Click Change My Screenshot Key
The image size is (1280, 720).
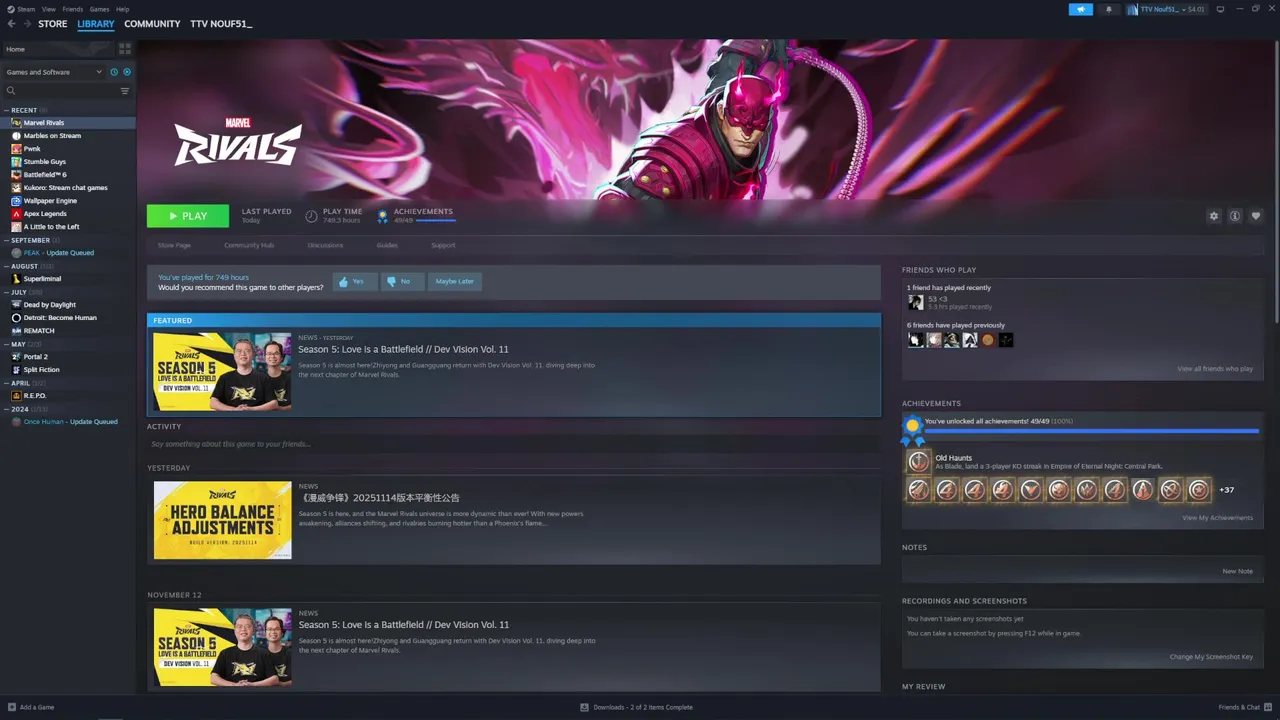(x=1211, y=657)
